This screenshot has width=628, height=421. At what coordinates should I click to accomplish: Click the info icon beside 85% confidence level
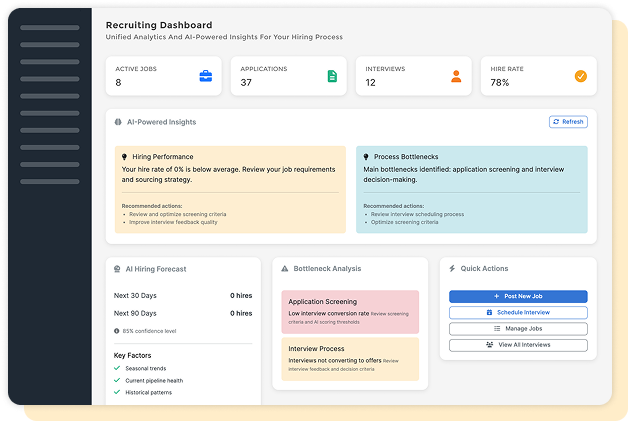(117, 331)
